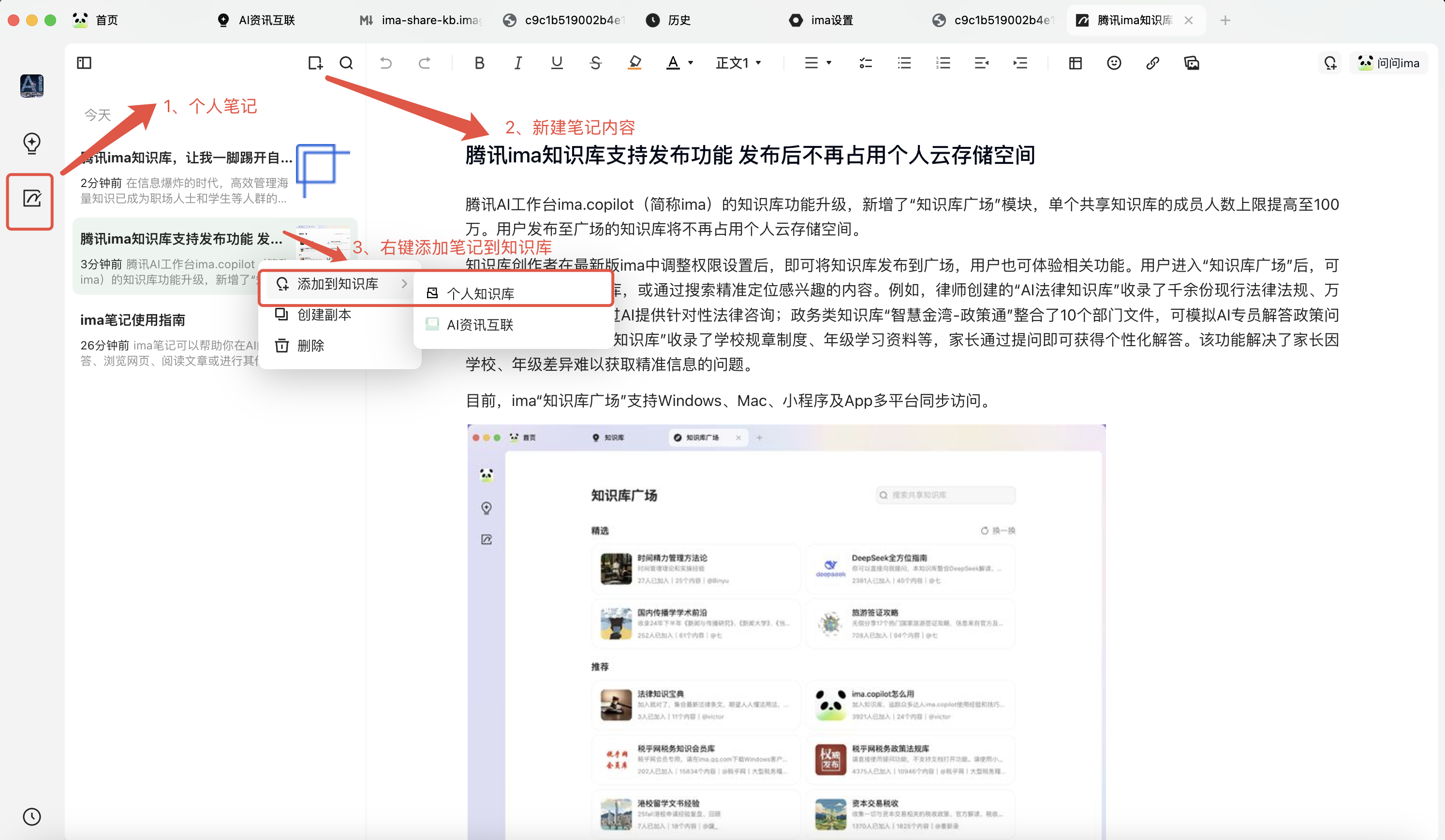Toggle bold formatting
This screenshot has height=840, width=1445.
coord(479,63)
